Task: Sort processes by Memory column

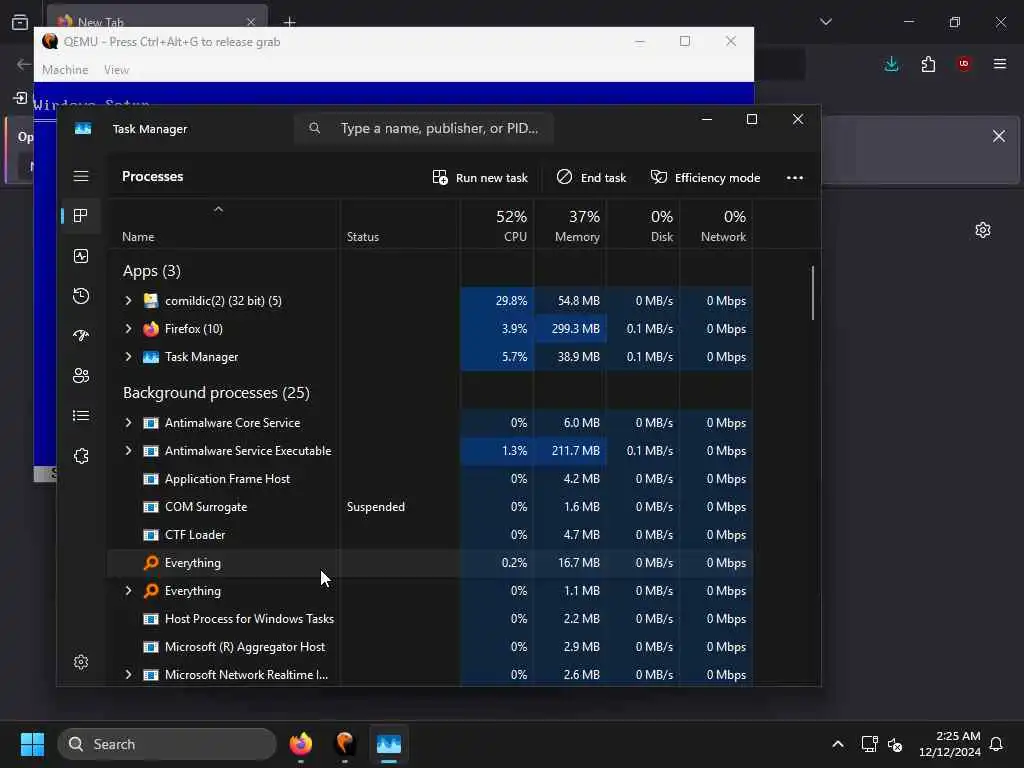Action: [570, 225]
